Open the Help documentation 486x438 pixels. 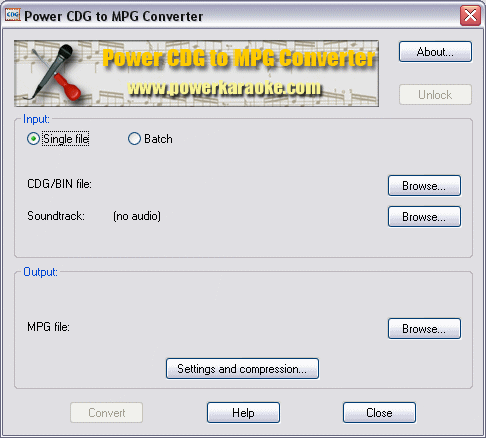tap(243, 413)
